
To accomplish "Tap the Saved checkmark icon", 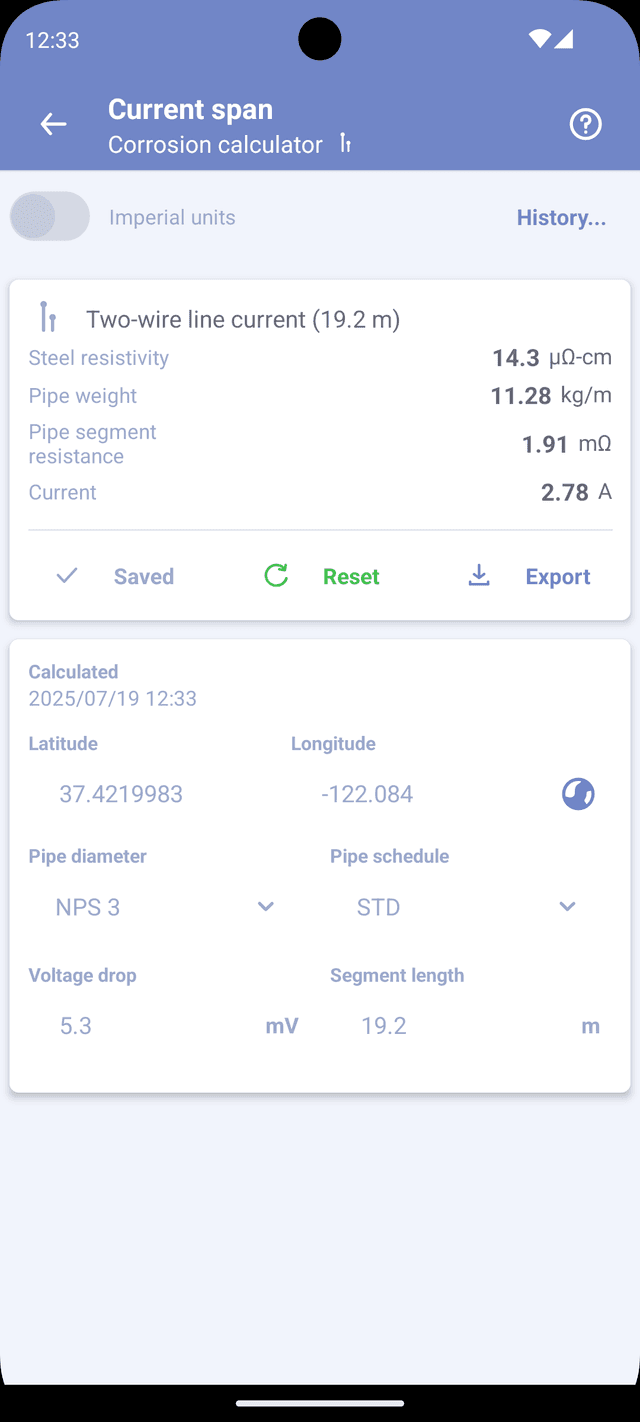I will point(67,576).
